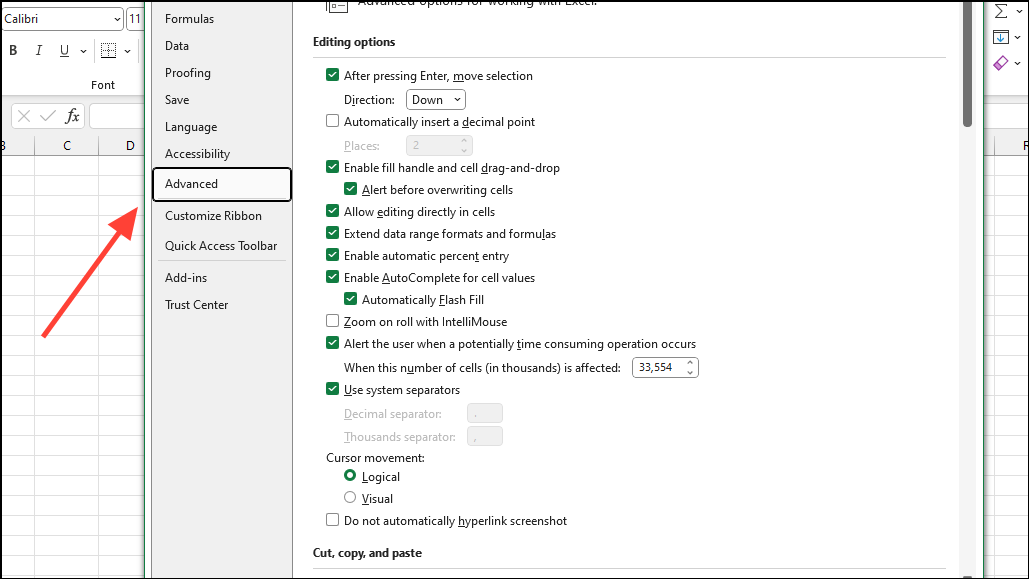Open the Direction dropdown

[x=436, y=99]
